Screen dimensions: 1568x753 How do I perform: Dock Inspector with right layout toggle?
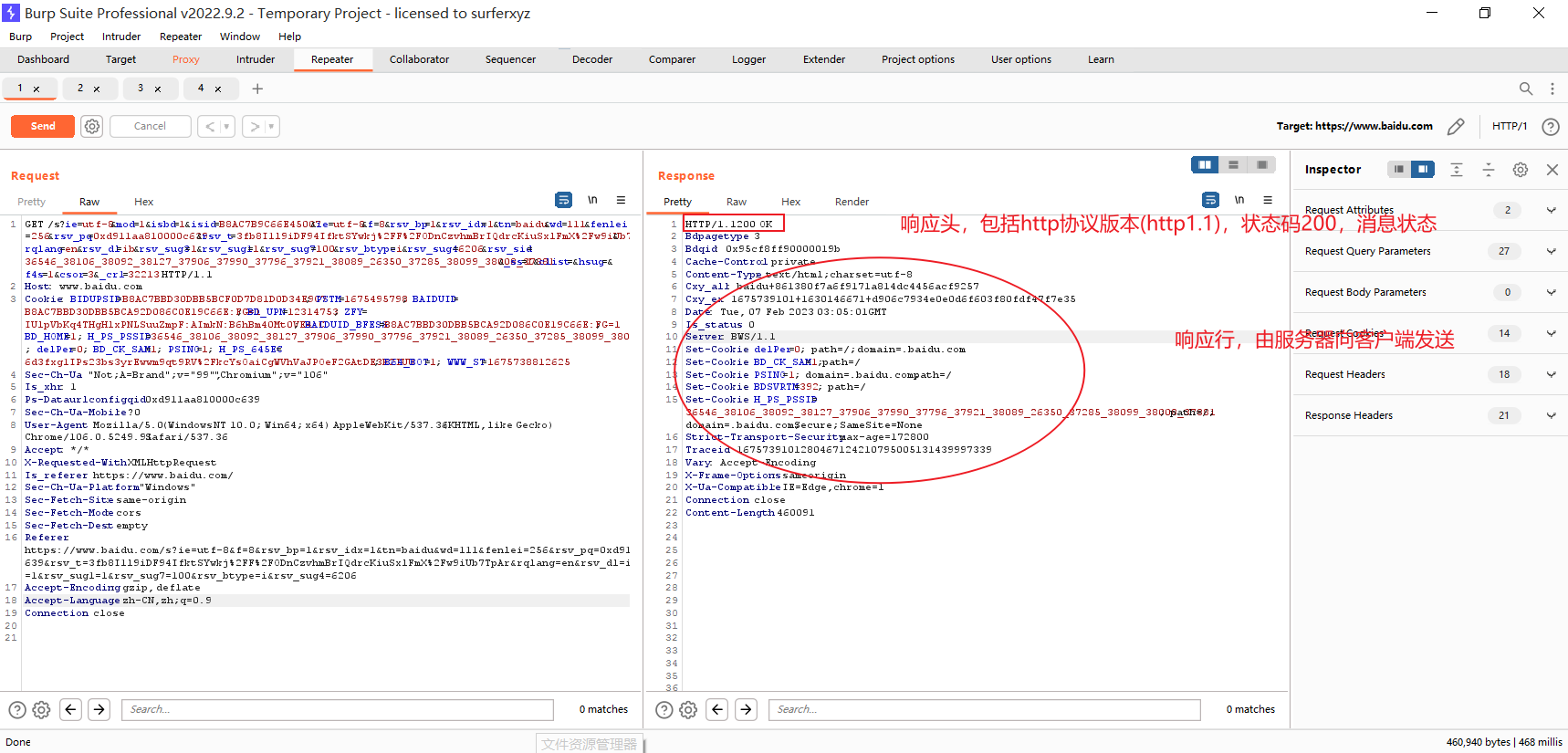(1423, 170)
